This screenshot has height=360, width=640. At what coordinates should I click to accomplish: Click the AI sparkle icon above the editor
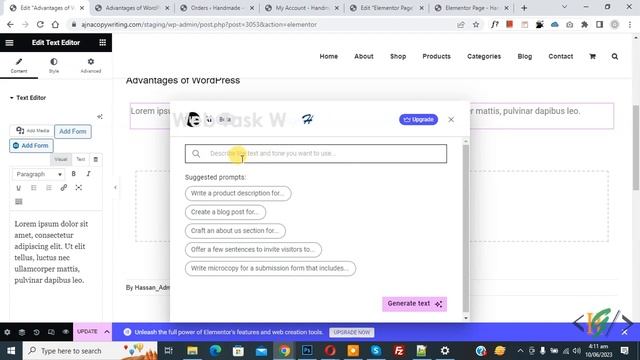(x=100, y=117)
